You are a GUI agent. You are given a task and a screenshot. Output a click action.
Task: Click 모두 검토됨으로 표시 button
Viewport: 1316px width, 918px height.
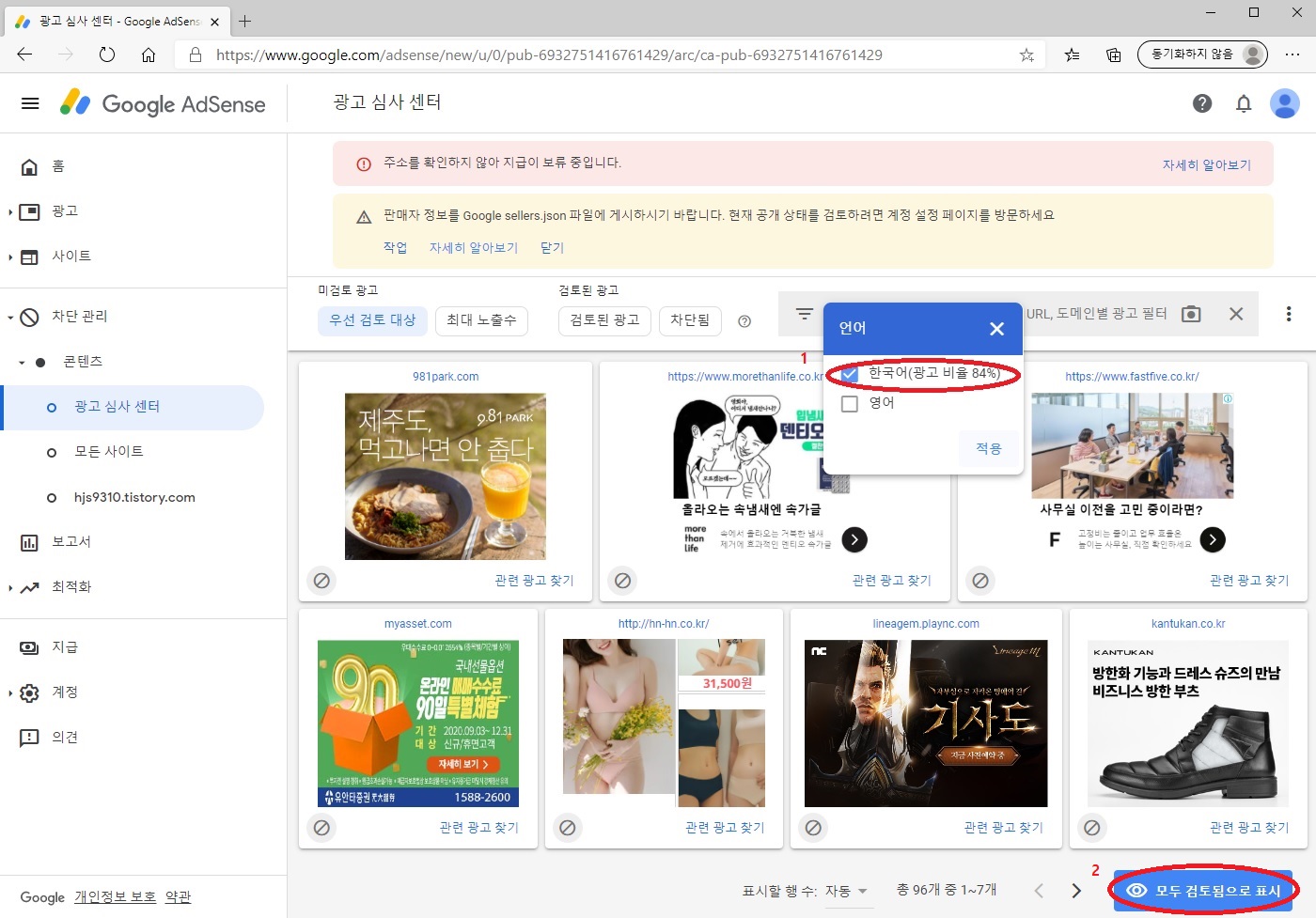click(x=1204, y=890)
